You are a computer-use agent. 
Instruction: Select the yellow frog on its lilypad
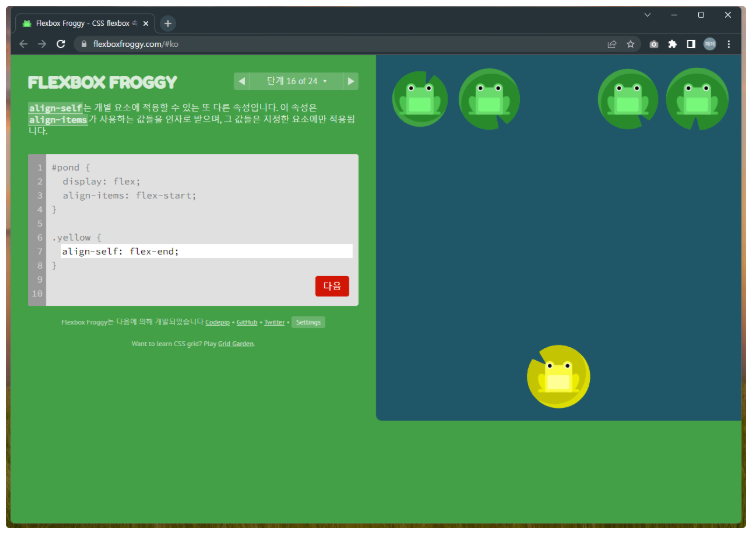[x=558, y=376]
